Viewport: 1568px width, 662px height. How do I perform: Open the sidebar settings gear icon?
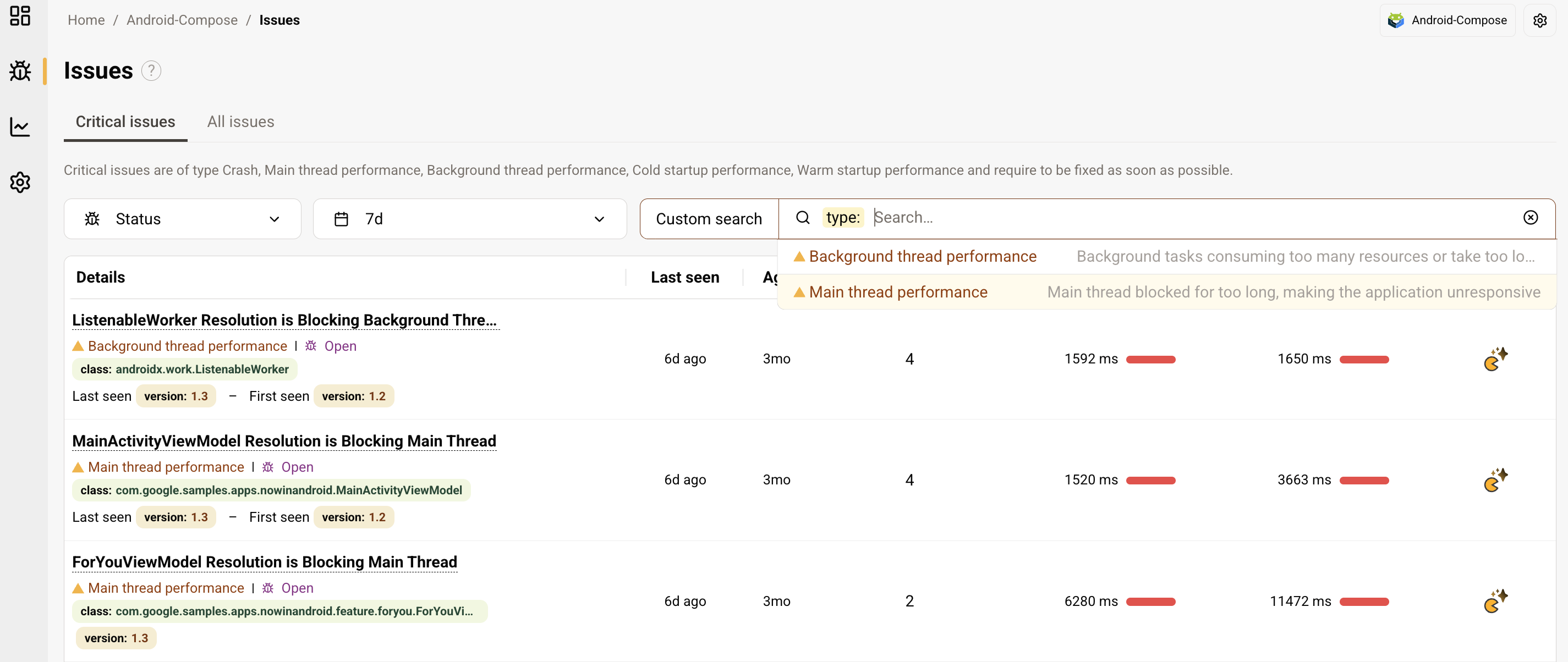(20, 182)
